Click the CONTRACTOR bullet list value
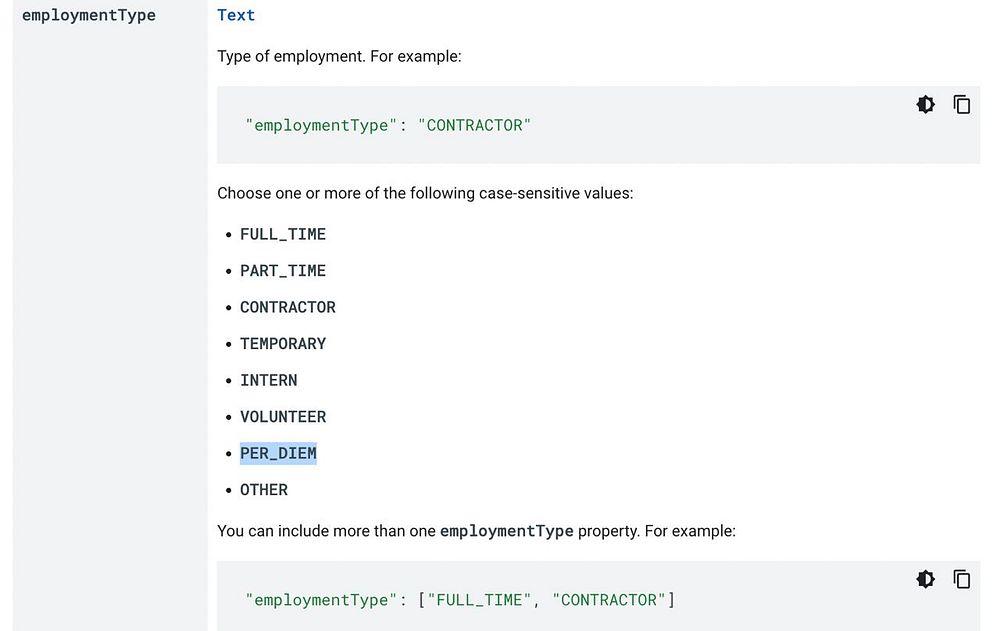 click(x=288, y=307)
